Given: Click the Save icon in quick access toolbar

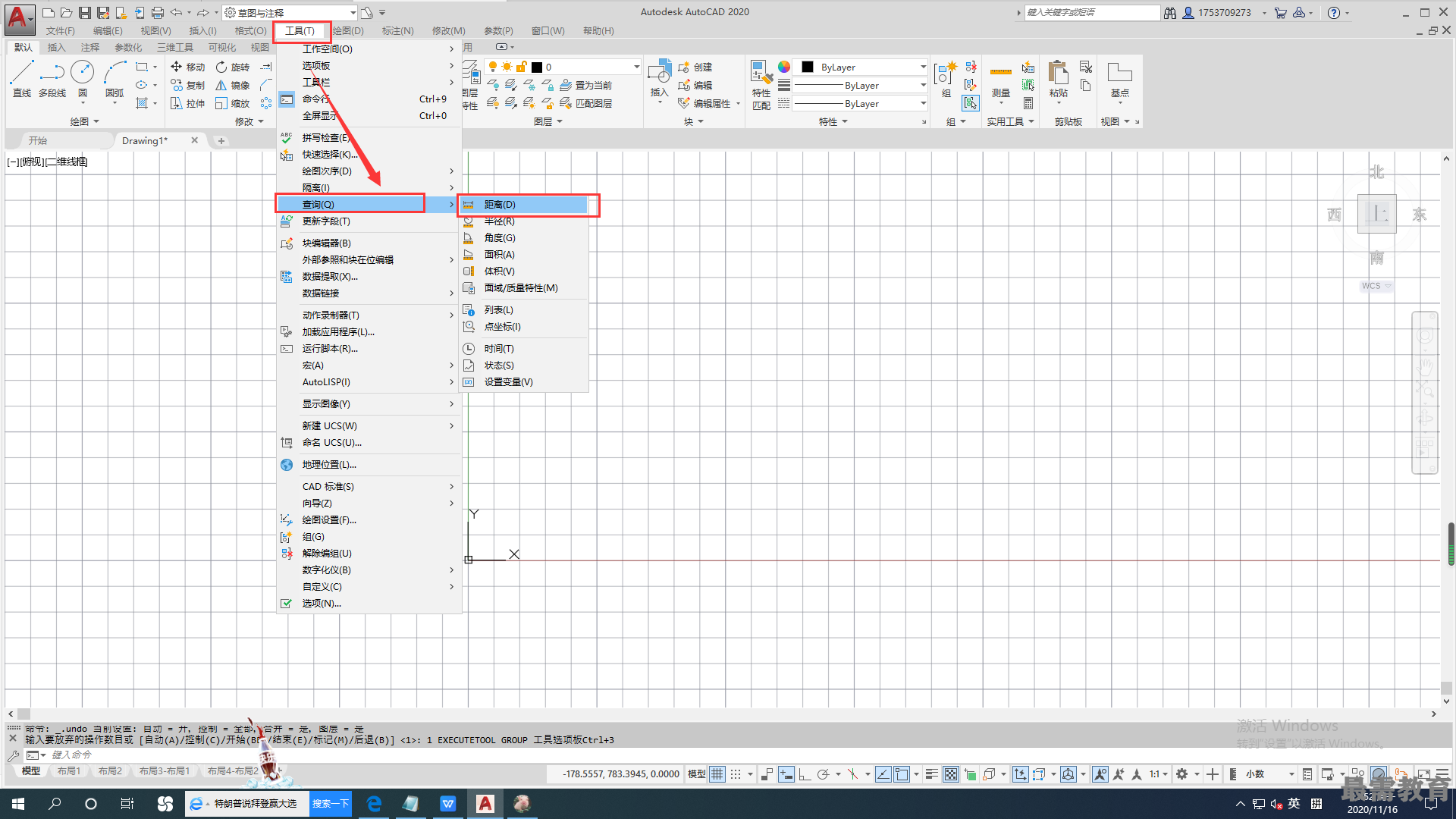Looking at the screenshot, I should 85,12.
